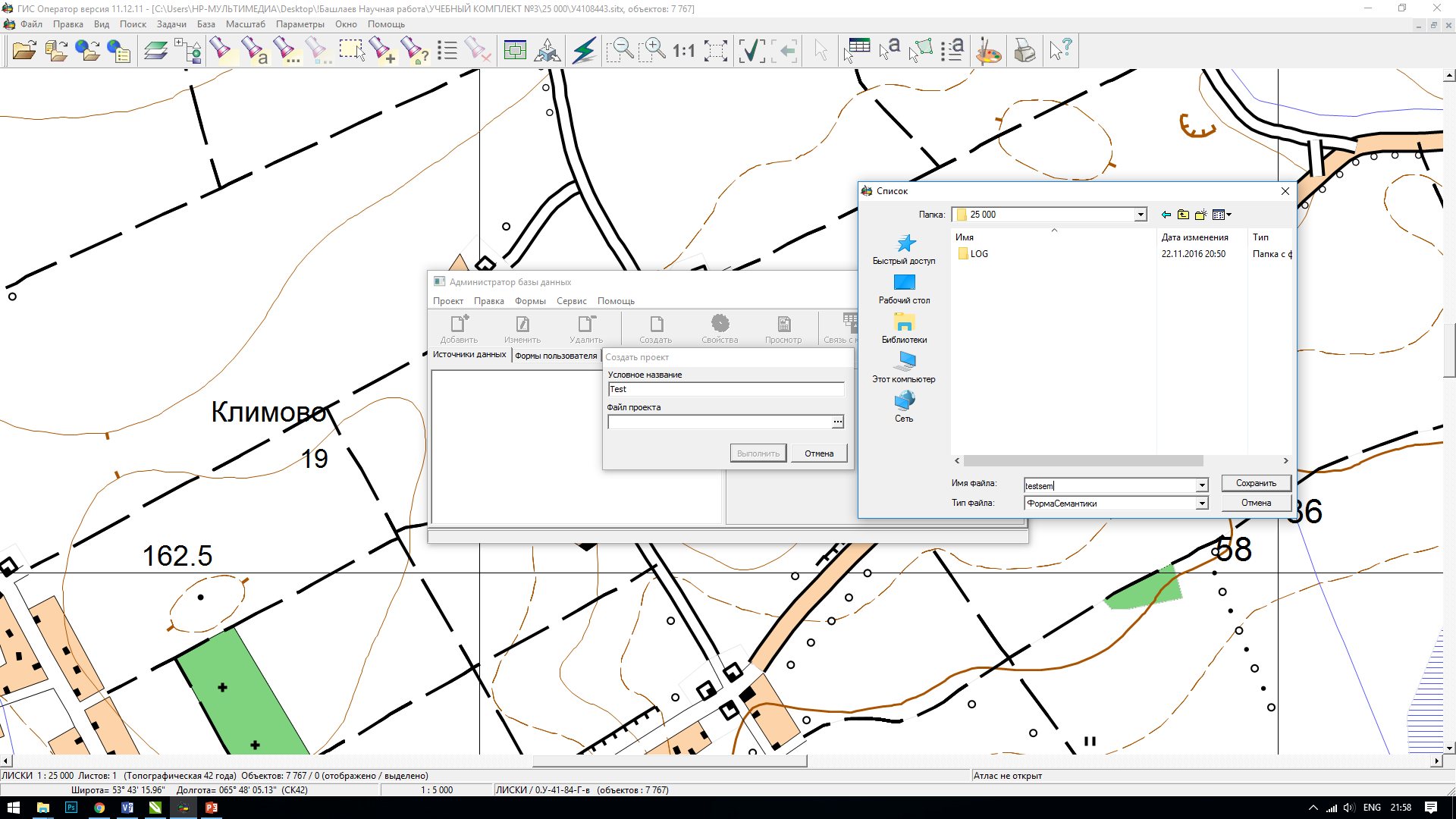Click the checkmark confirm selection icon

[x=752, y=51]
